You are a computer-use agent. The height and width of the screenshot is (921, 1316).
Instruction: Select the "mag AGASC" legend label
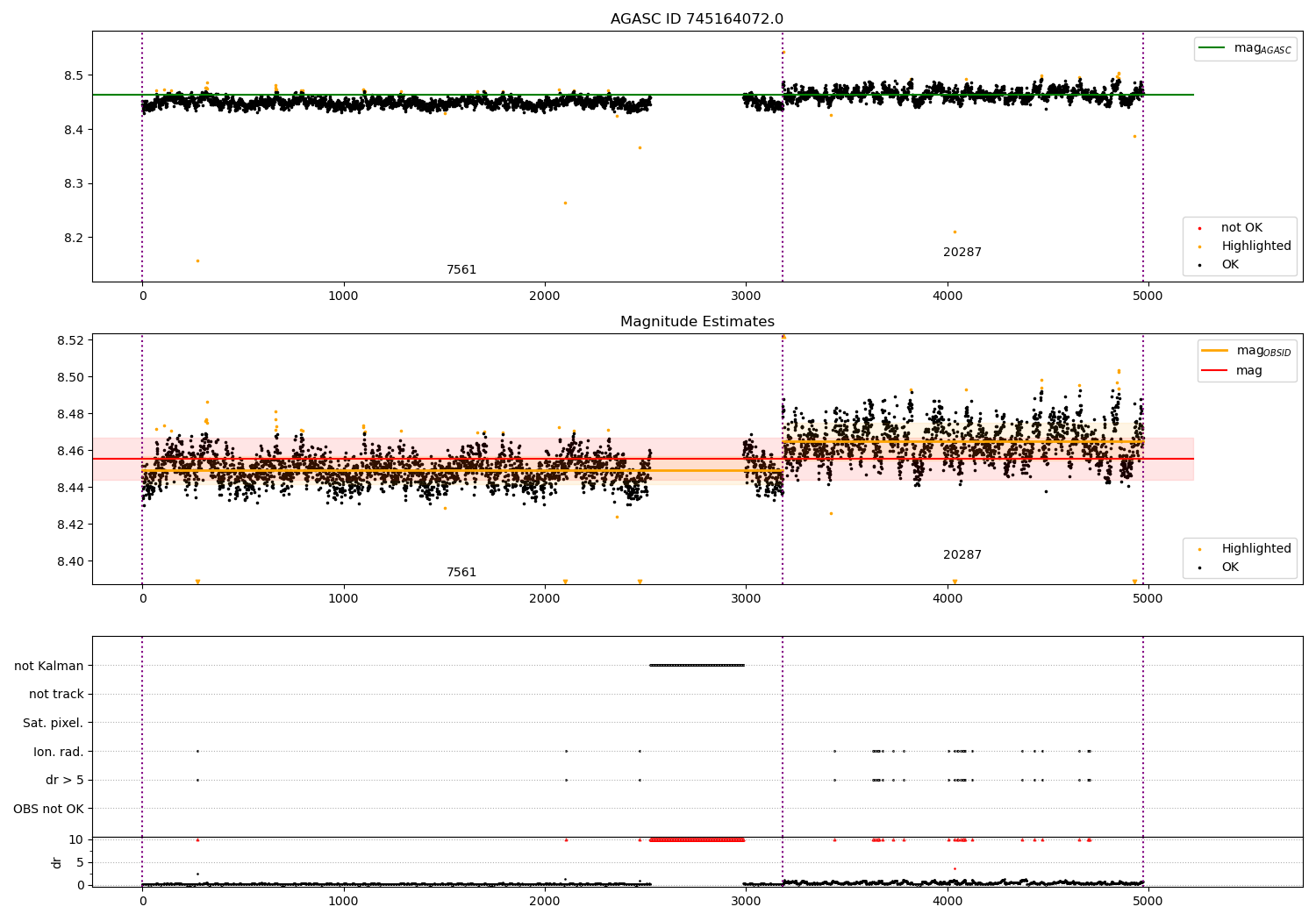(x=1262, y=49)
